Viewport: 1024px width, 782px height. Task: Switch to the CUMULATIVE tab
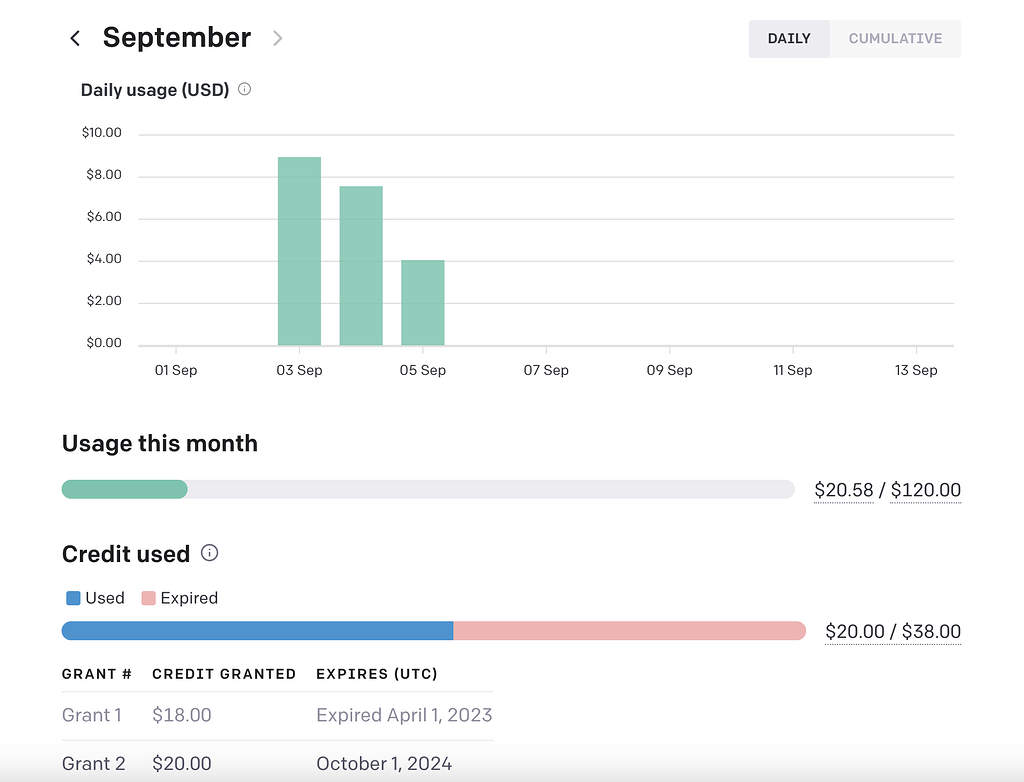pos(895,38)
